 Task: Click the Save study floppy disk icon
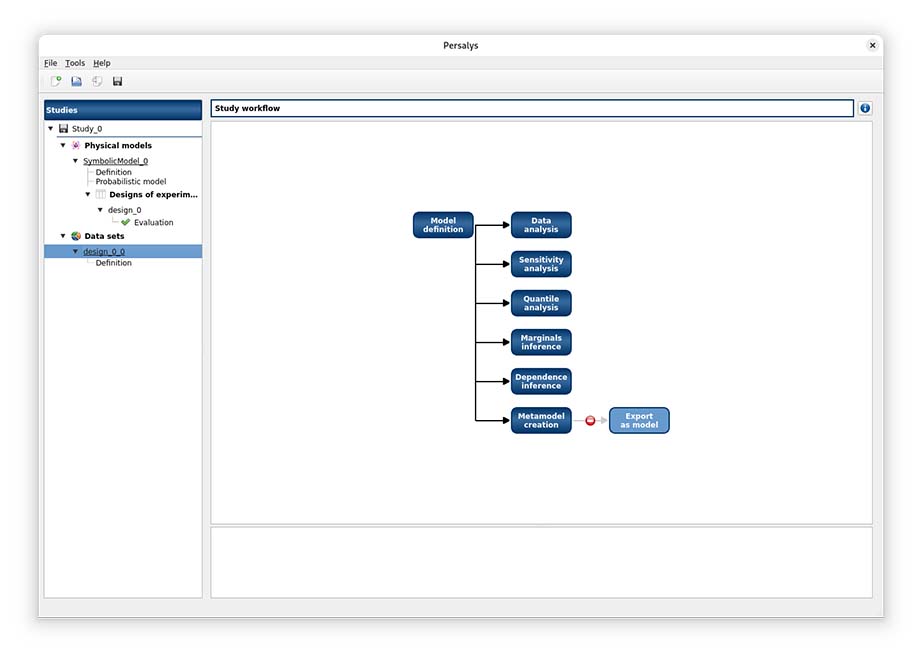coord(117,81)
